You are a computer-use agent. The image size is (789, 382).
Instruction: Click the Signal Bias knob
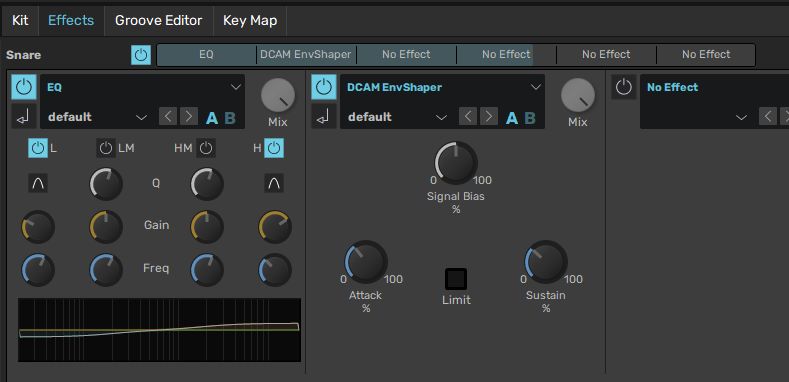click(x=456, y=163)
